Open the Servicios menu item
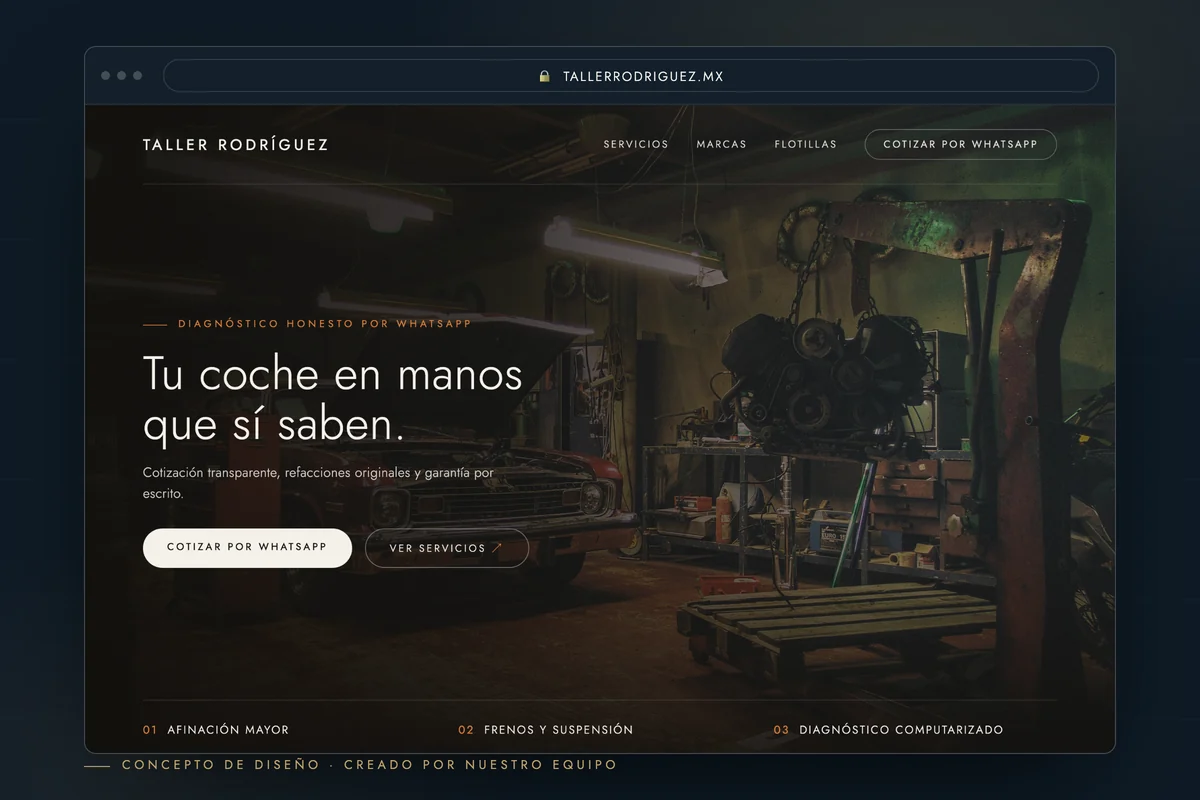Screen dimensions: 1200x800 point(636,144)
